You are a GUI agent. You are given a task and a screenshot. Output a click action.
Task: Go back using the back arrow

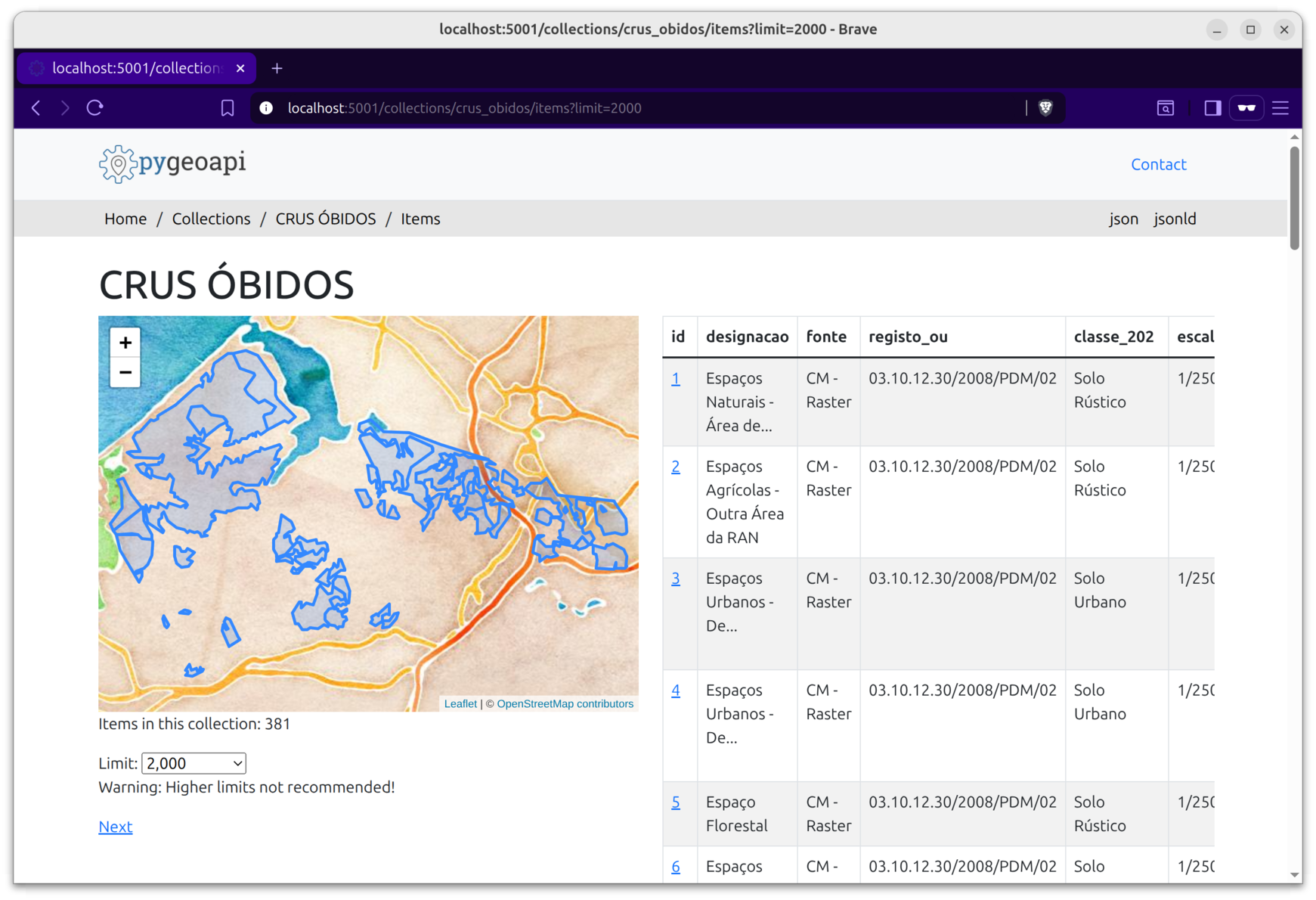(36, 108)
